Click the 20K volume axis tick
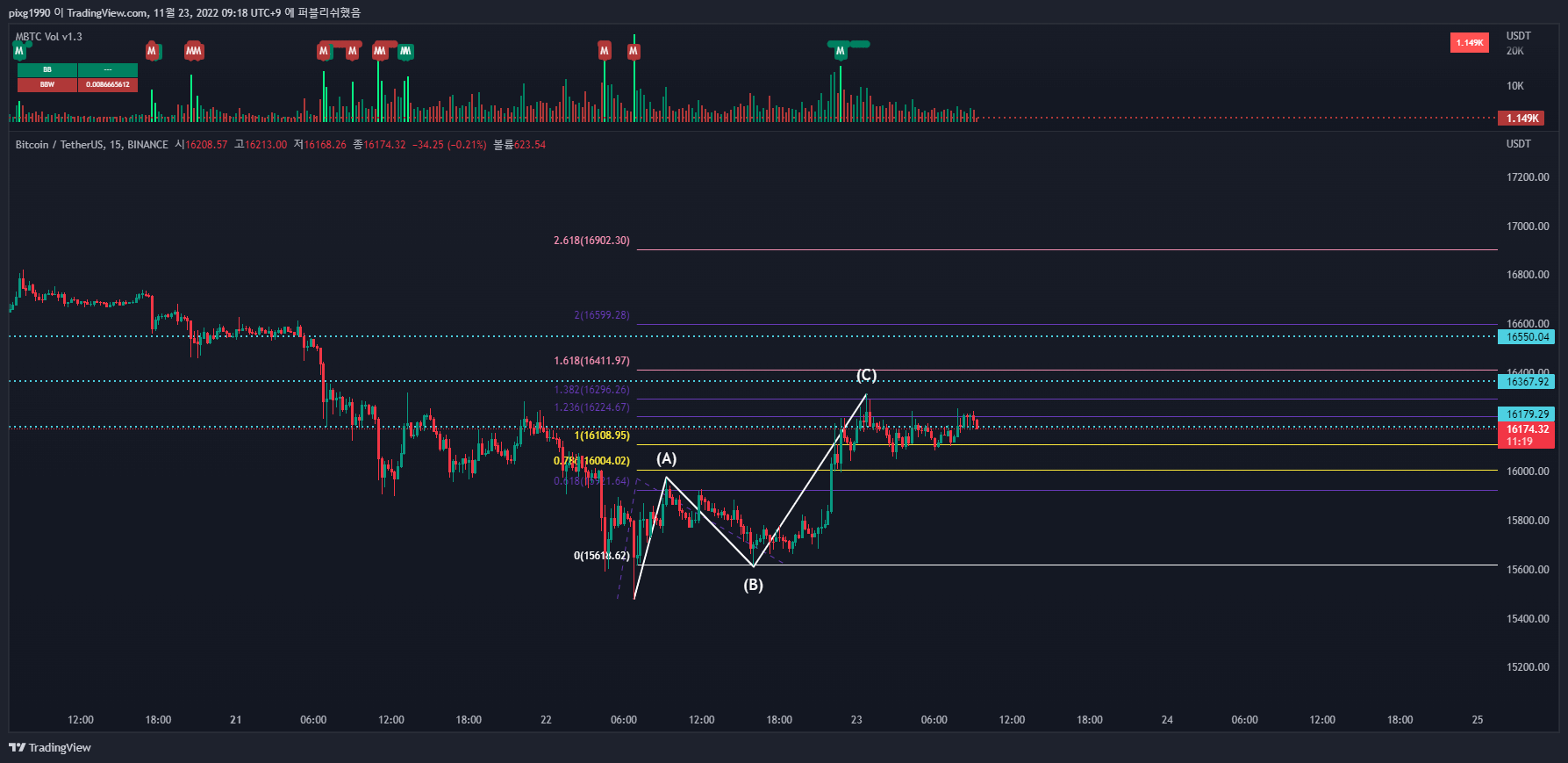Viewport: 1568px width, 763px height. (x=1515, y=51)
